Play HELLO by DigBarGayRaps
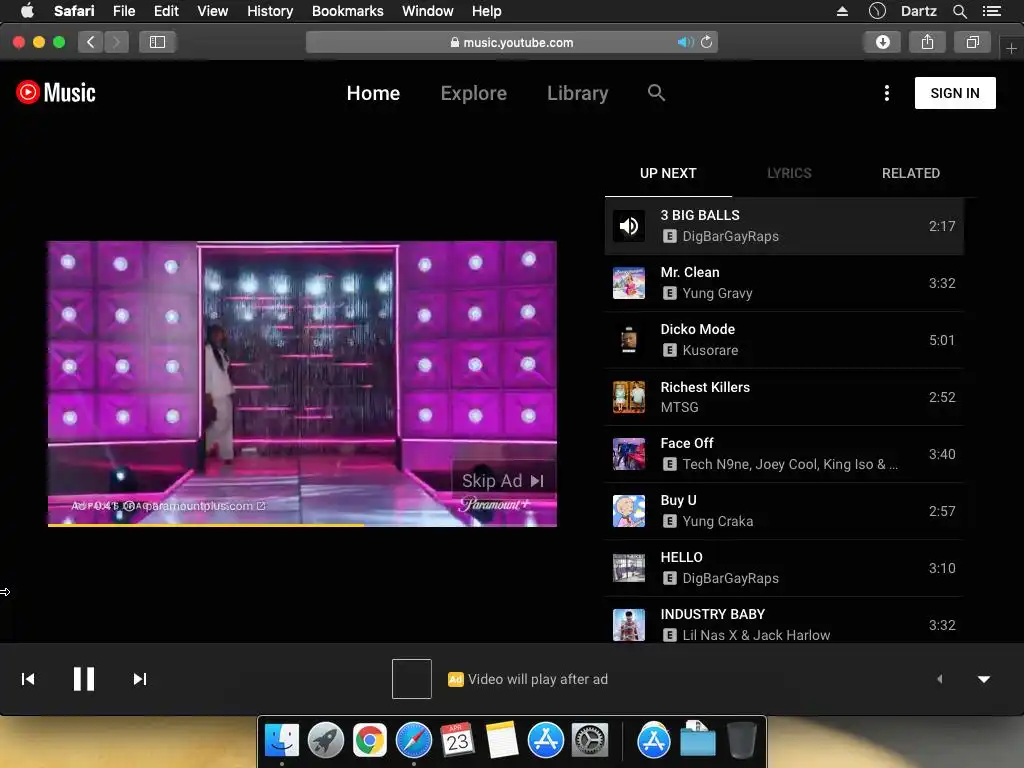 [784, 568]
